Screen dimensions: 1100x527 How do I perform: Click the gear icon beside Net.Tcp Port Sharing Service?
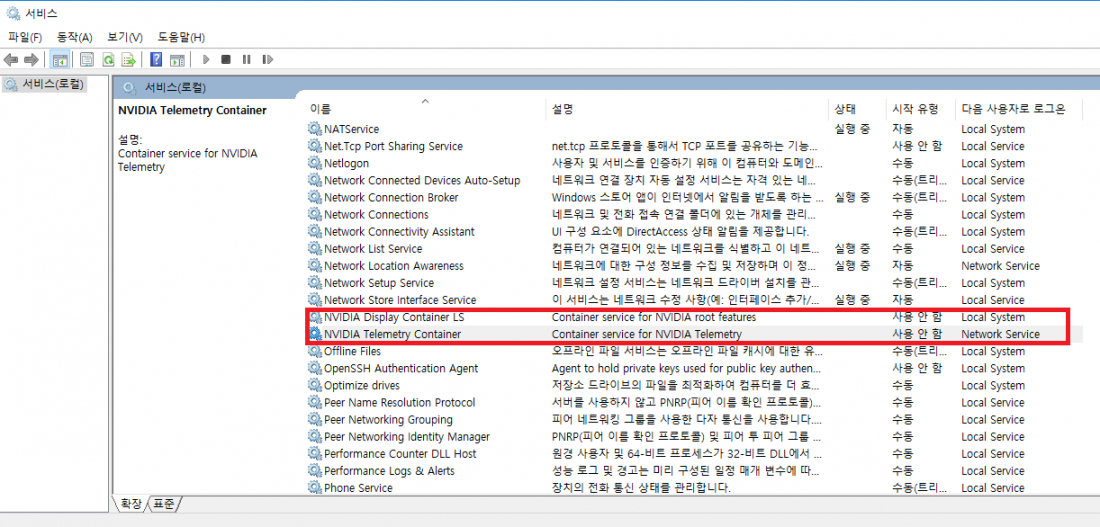click(314, 146)
